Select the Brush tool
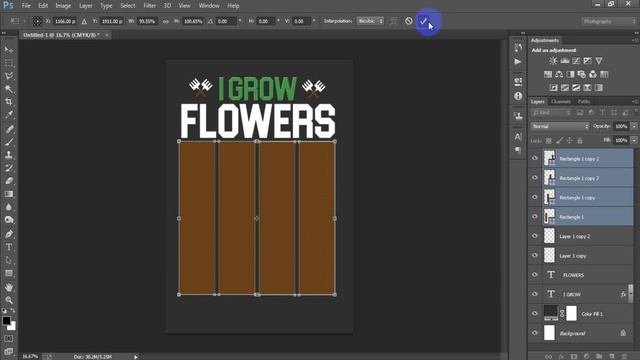Image resolution: width=640 pixels, height=360 pixels. pyautogui.click(x=9, y=142)
